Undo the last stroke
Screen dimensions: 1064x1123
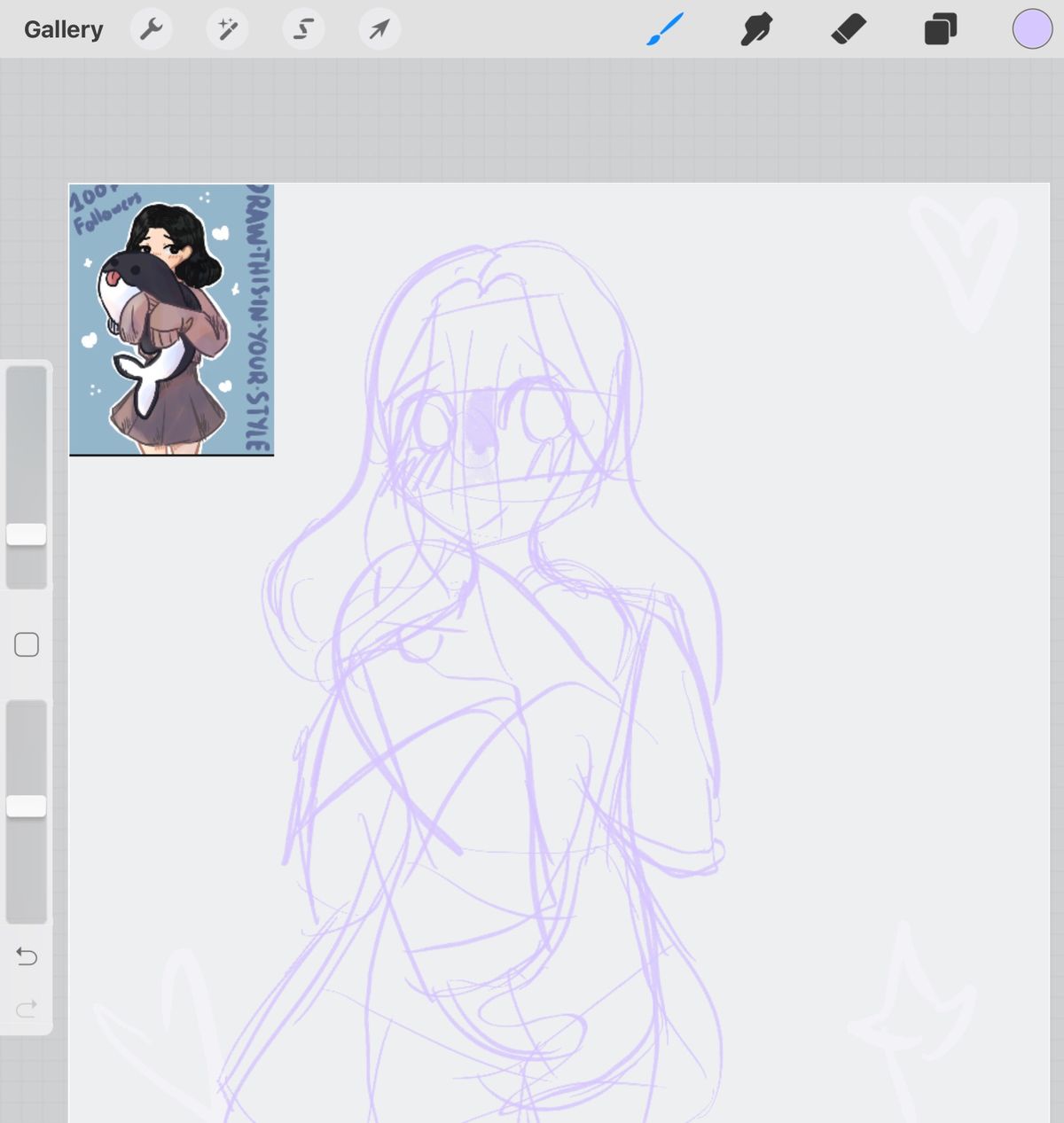click(x=27, y=956)
